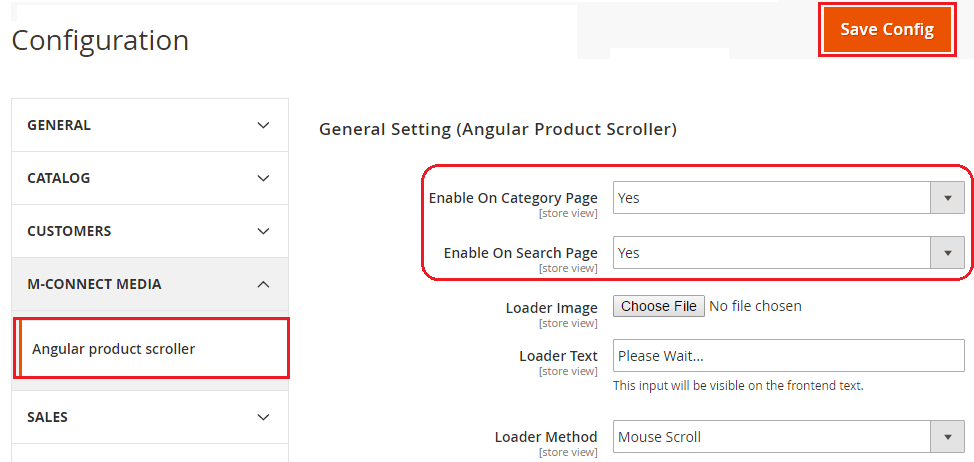Expand the Catalog section chevron
Image resolution: width=974 pixels, height=462 pixels.
pyautogui.click(x=263, y=178)
